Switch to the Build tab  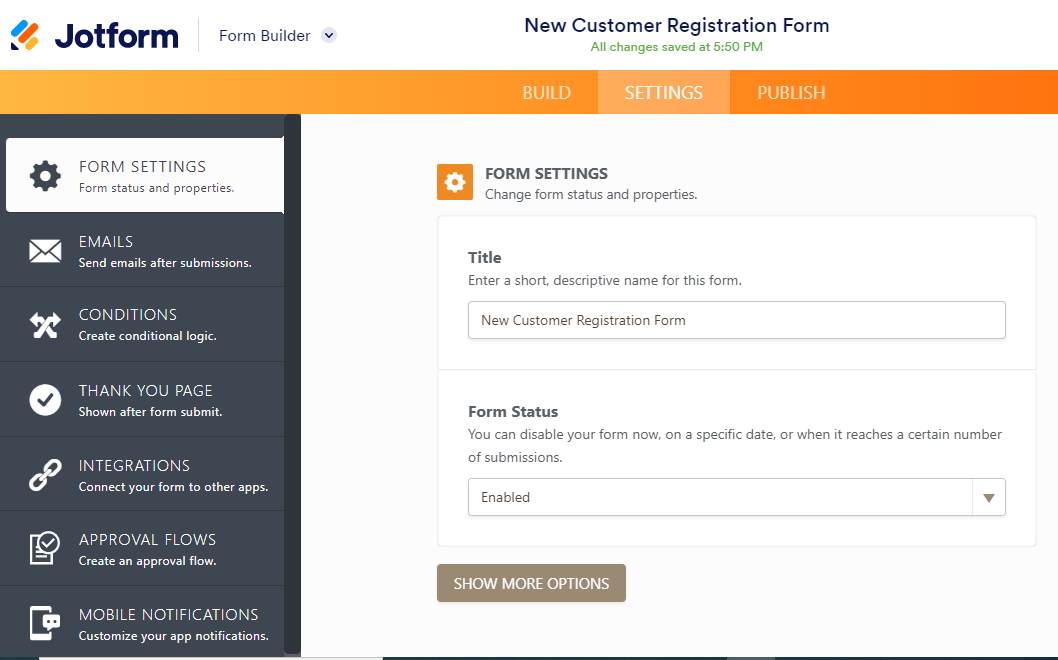point(547,92)
